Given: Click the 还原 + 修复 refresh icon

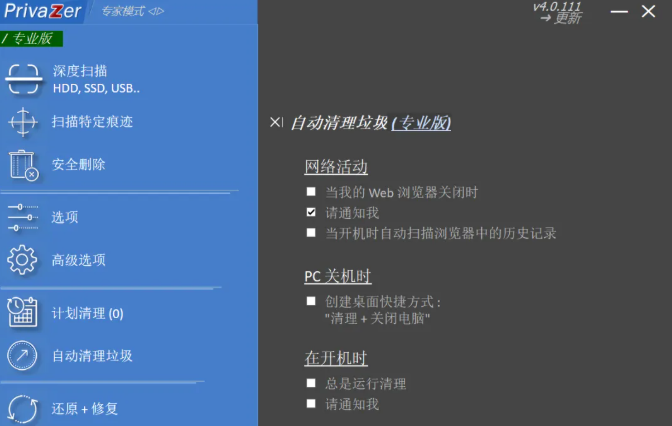Looking at the screenshot, I should coord(23,409).
